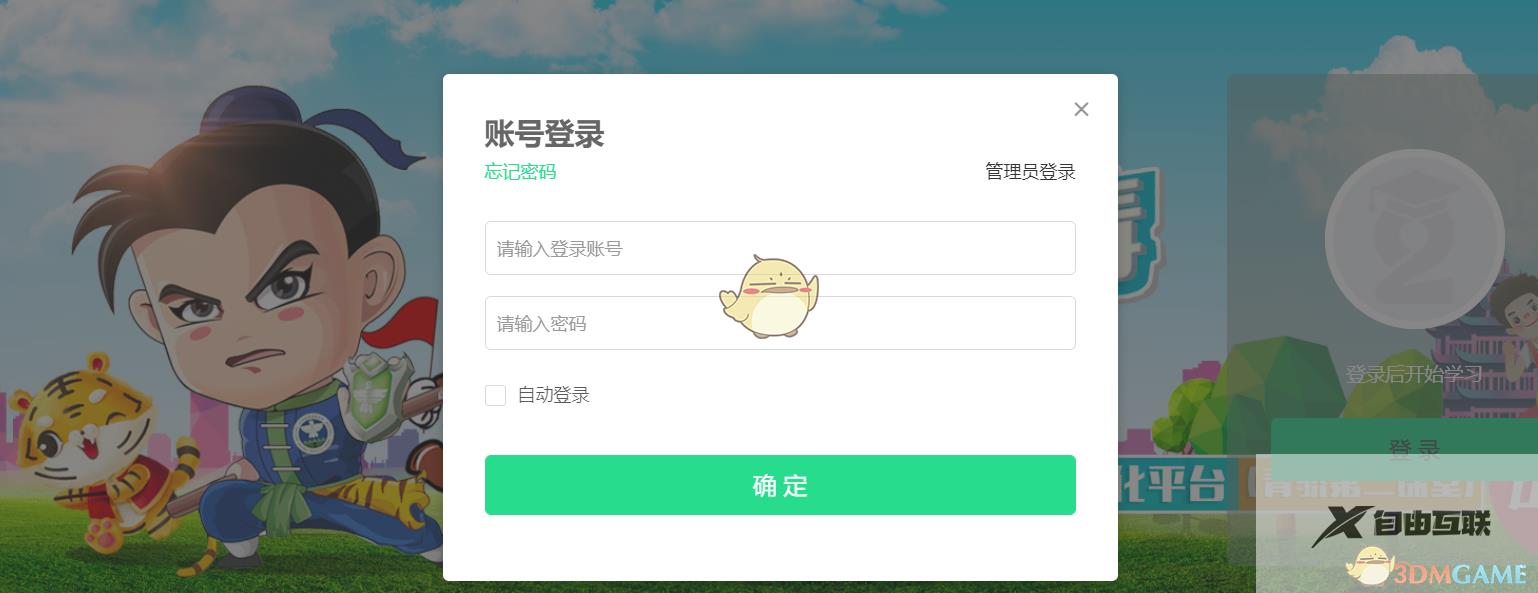This screenshot has height=593, width=1538.
Task: Click the green 确定 button
Action: (780, 485)
